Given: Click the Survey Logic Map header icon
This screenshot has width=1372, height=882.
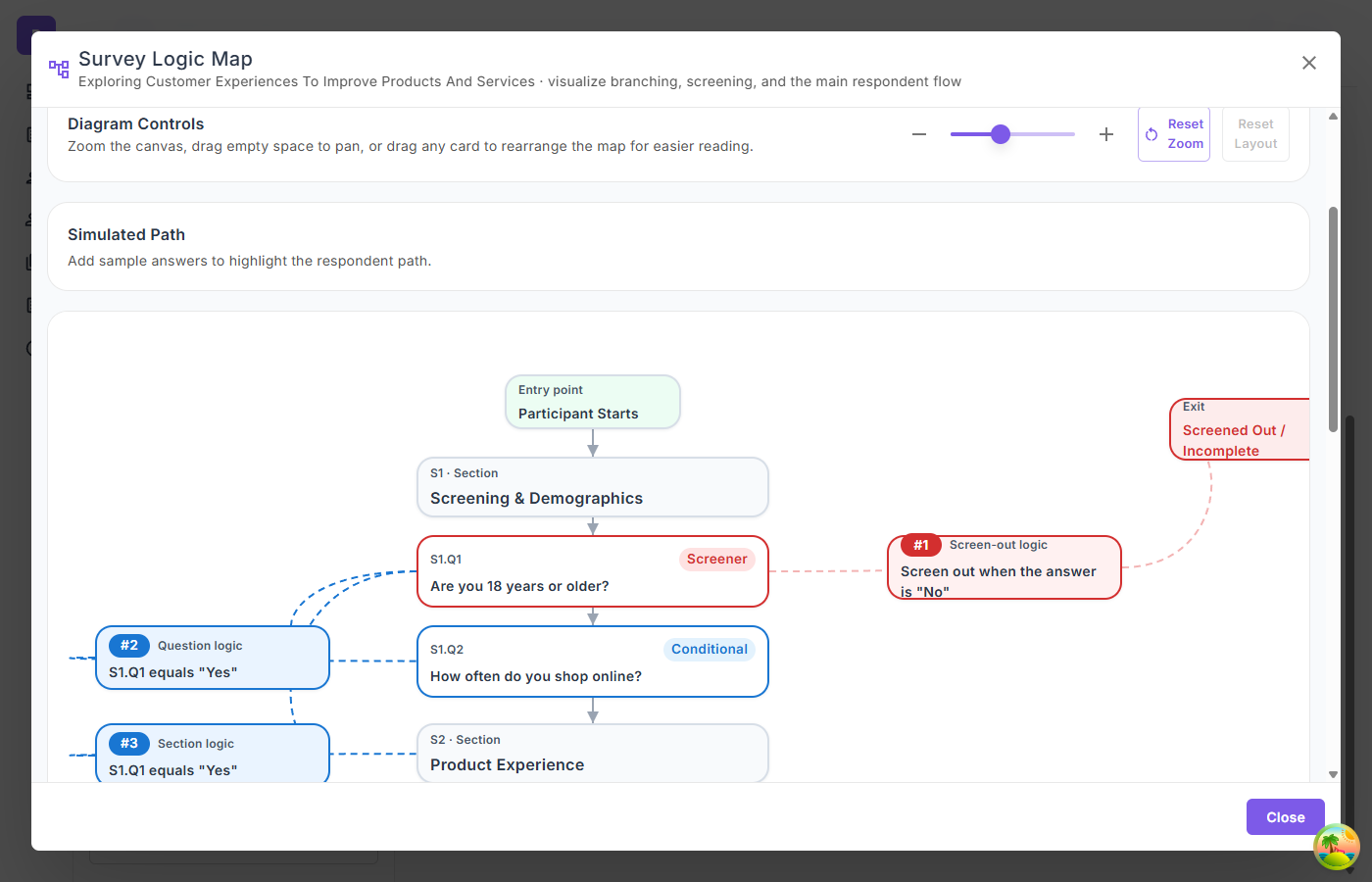Looking at the screenshot, I should click(x=59, y=69).
